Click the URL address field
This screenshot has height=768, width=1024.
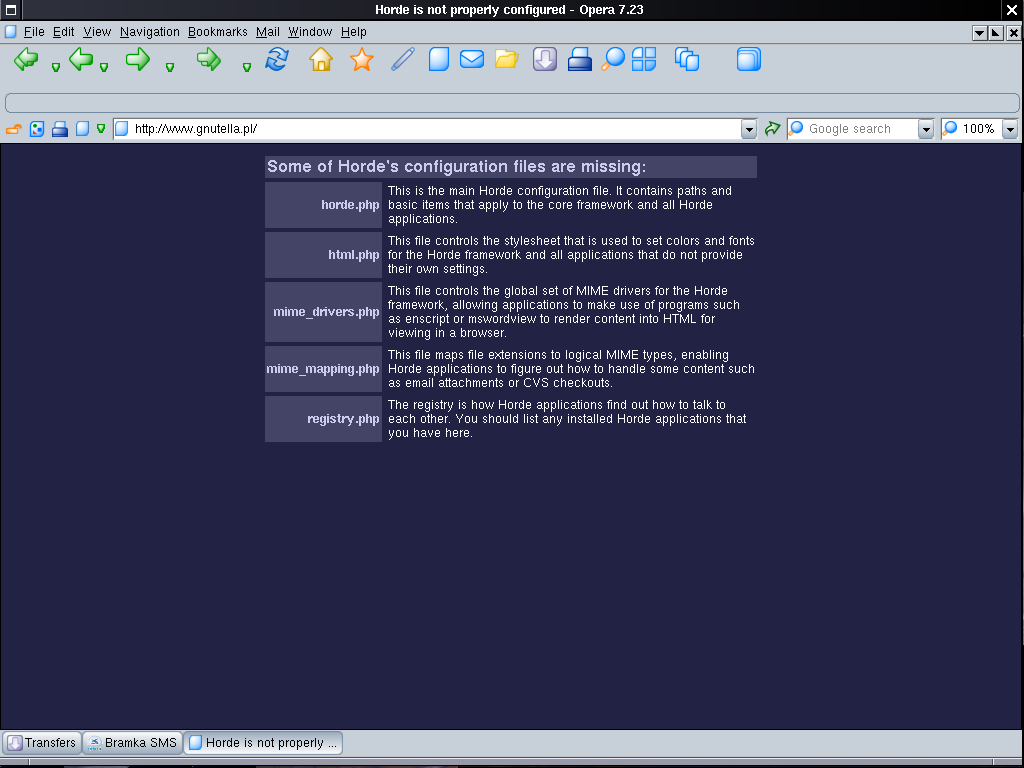[x=430, y=129]
